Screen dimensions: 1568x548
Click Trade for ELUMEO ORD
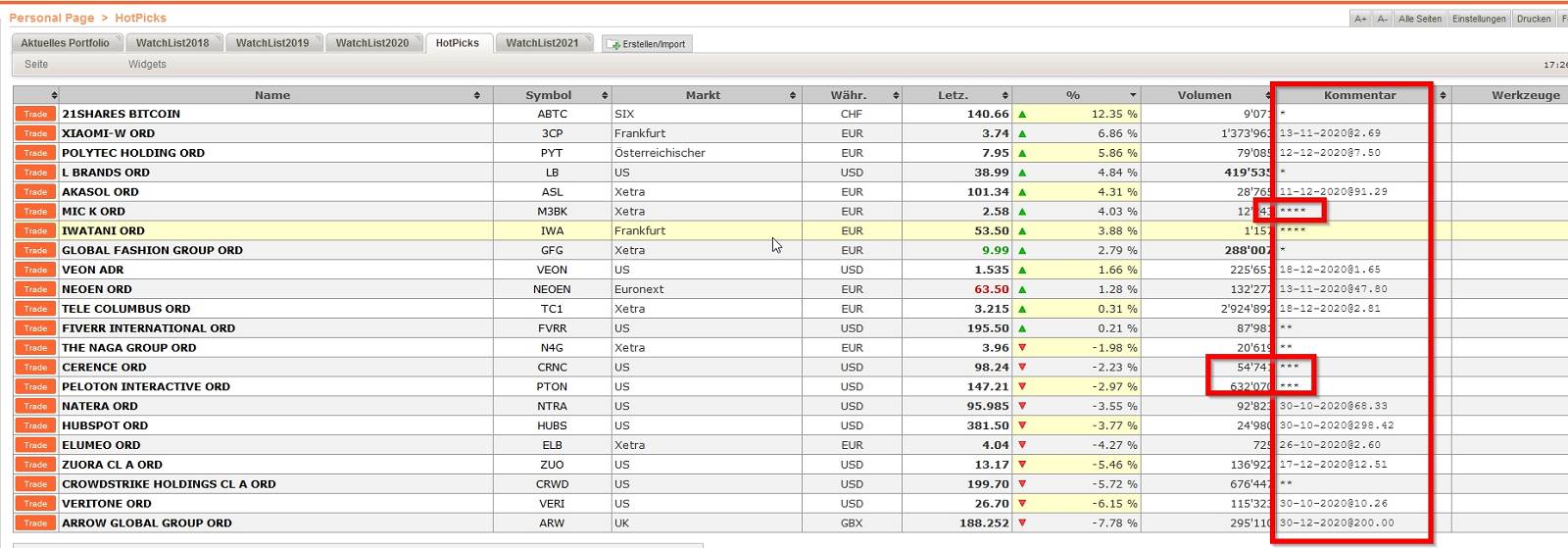[35, 445]
